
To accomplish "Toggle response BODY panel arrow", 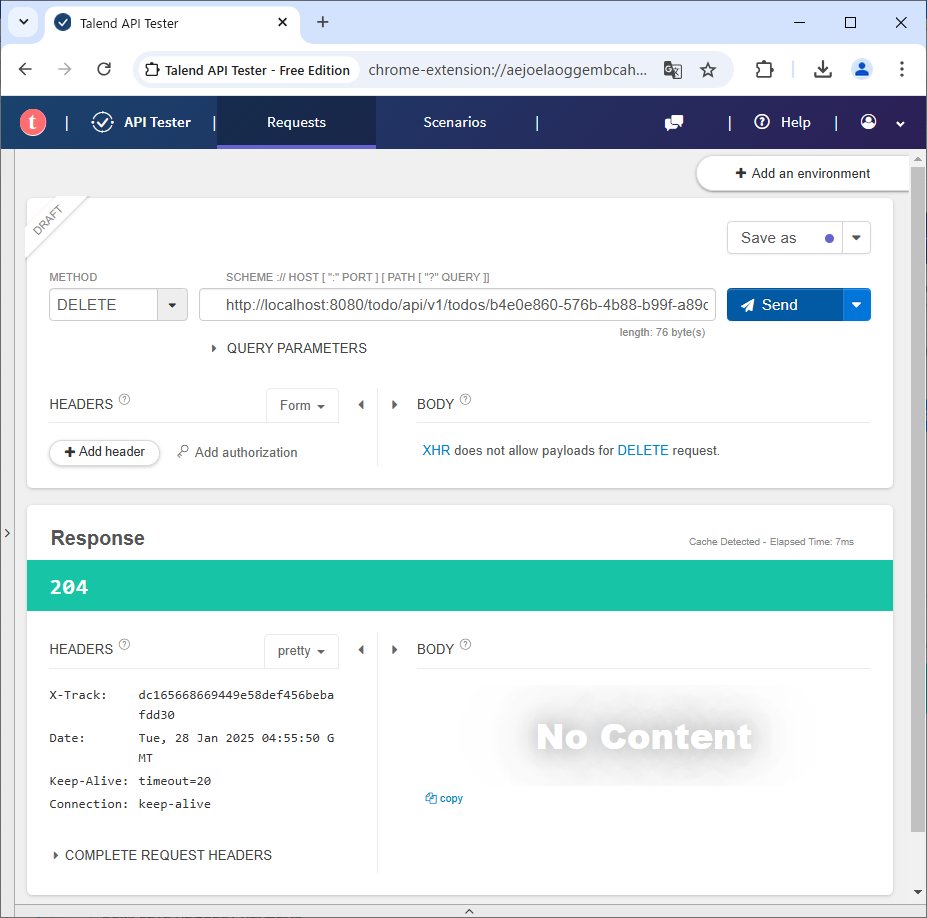I will click(x=395, y=650).
